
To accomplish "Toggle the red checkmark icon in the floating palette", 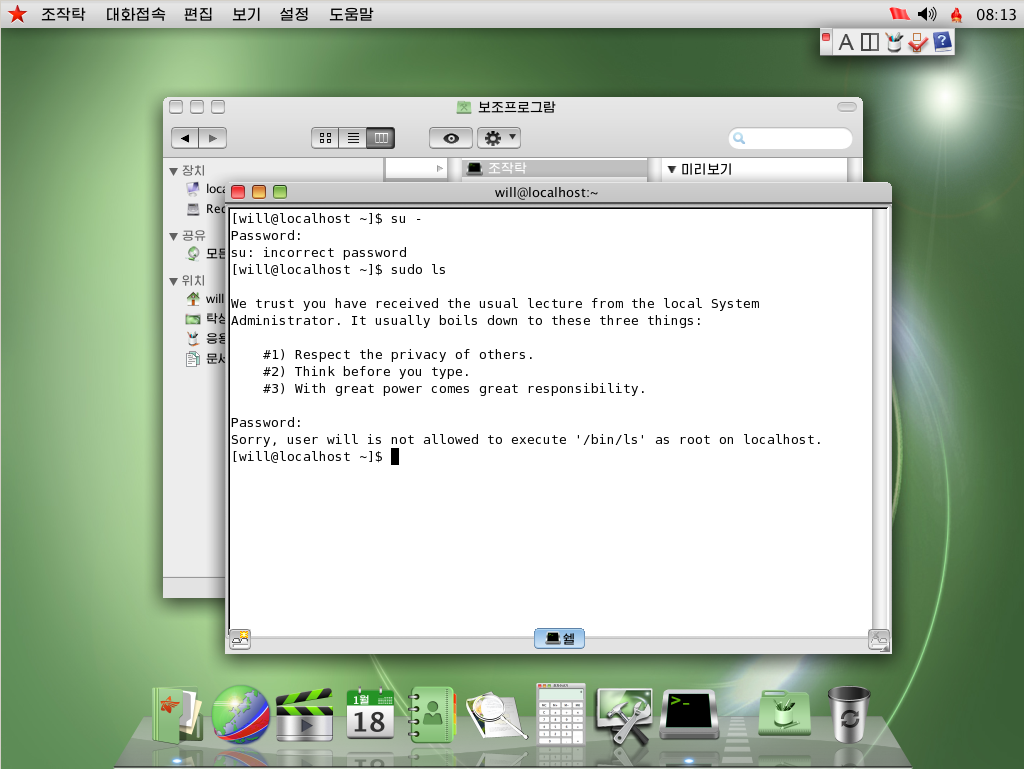I will click(x=917, y=41).
